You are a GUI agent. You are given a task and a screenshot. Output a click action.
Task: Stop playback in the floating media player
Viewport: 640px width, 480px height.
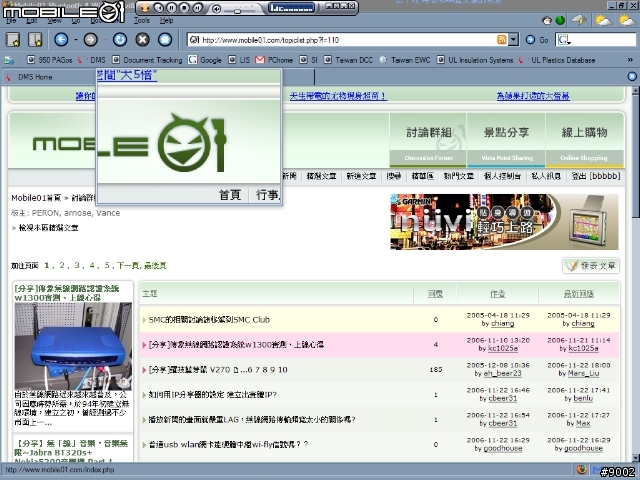tap(184, 7)
